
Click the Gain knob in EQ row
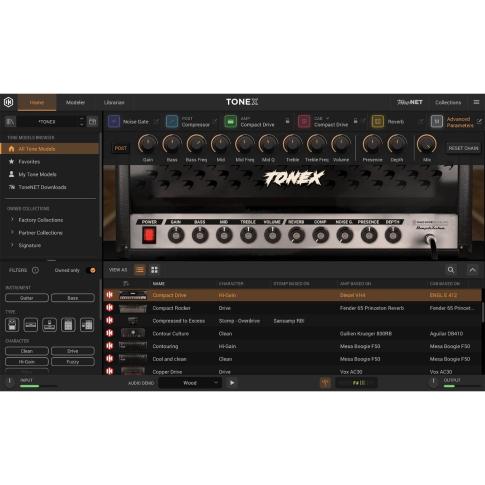click(x=148, y=144)
